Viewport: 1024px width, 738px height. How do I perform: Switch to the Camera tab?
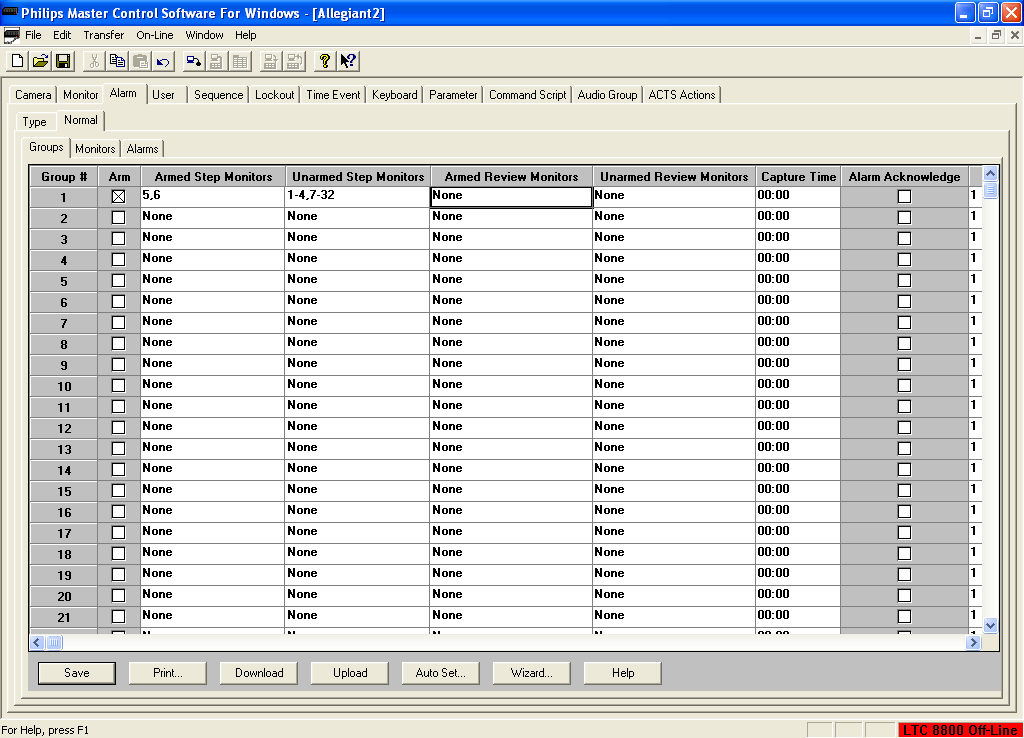pos(33,95)
